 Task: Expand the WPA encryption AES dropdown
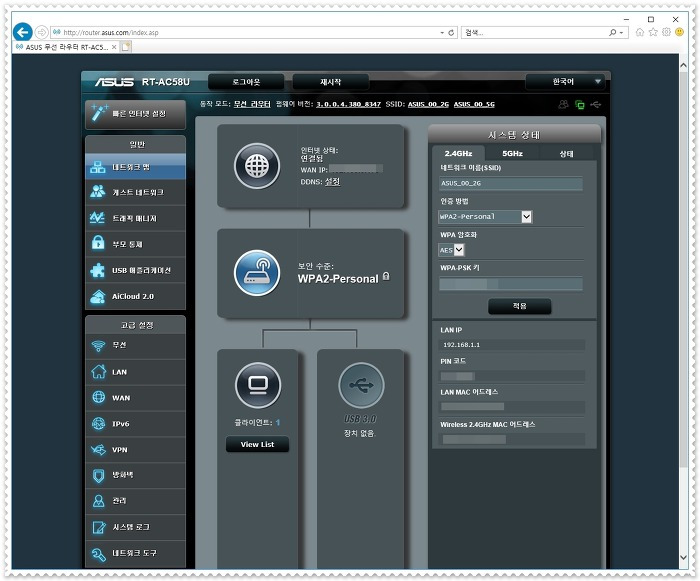[459, 250]
